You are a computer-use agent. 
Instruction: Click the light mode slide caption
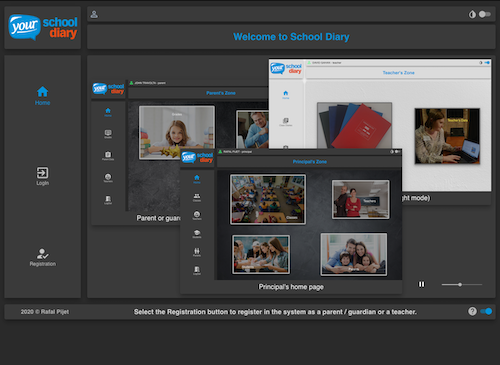(x=416, y=198)
